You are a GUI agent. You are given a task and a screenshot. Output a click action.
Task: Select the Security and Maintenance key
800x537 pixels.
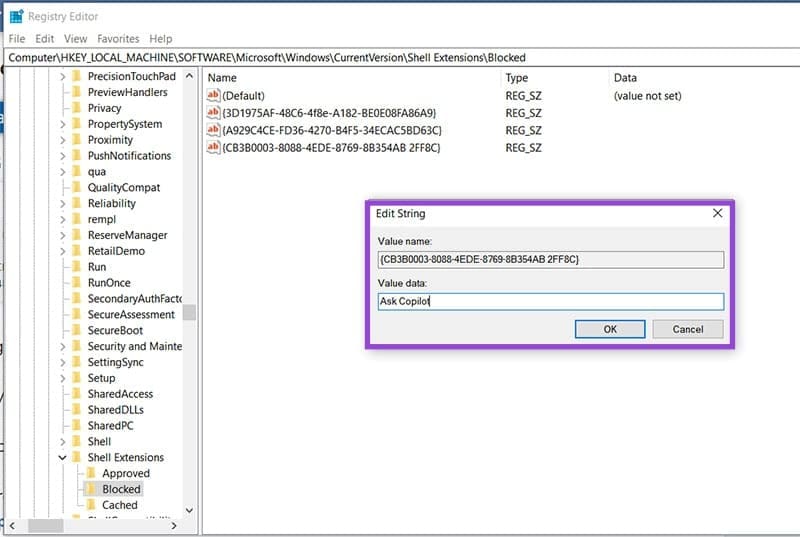click(135, 346)
